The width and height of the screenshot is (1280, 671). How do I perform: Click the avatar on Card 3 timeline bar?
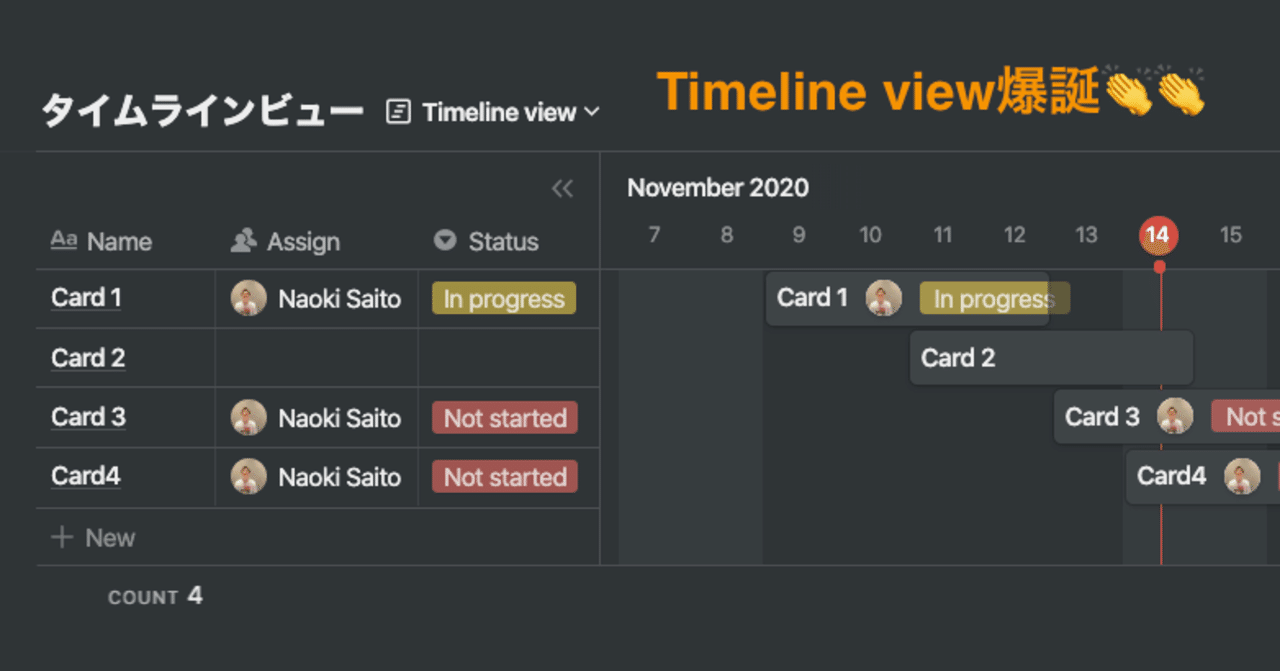1175,416
